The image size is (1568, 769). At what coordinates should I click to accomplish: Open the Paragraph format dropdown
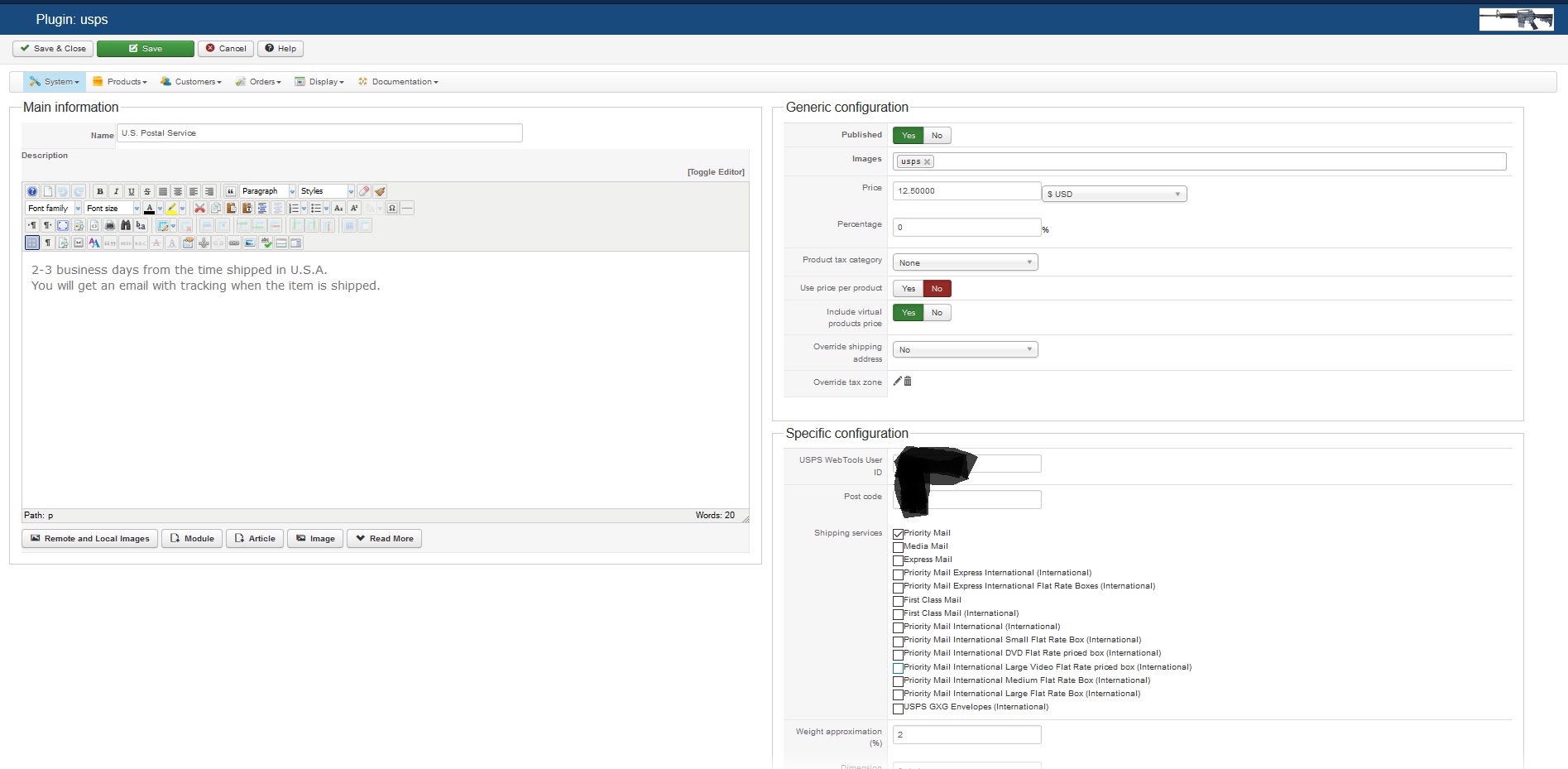268,191
